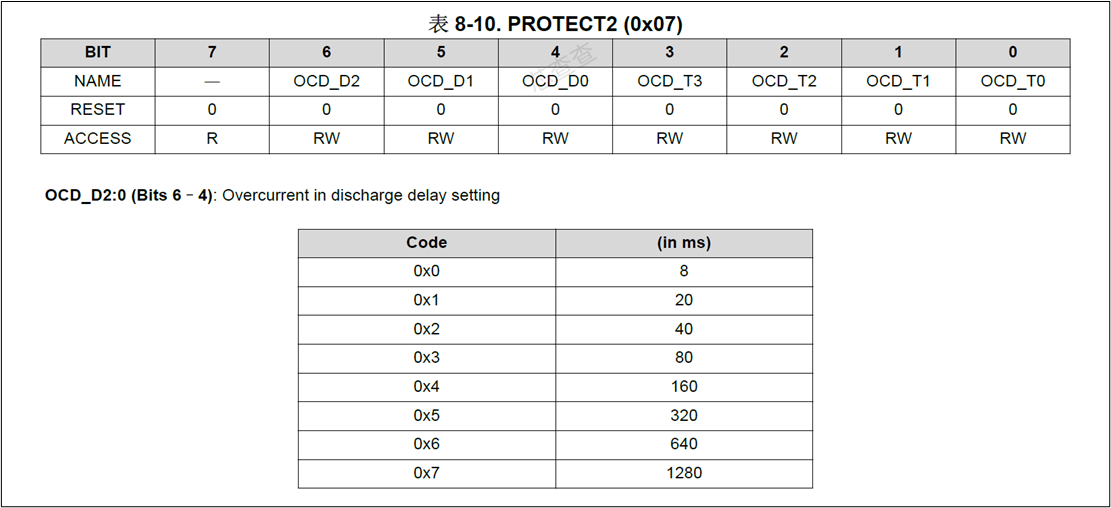
Task: Select the OCD_D2 name cell
Action: click(327, 81)
